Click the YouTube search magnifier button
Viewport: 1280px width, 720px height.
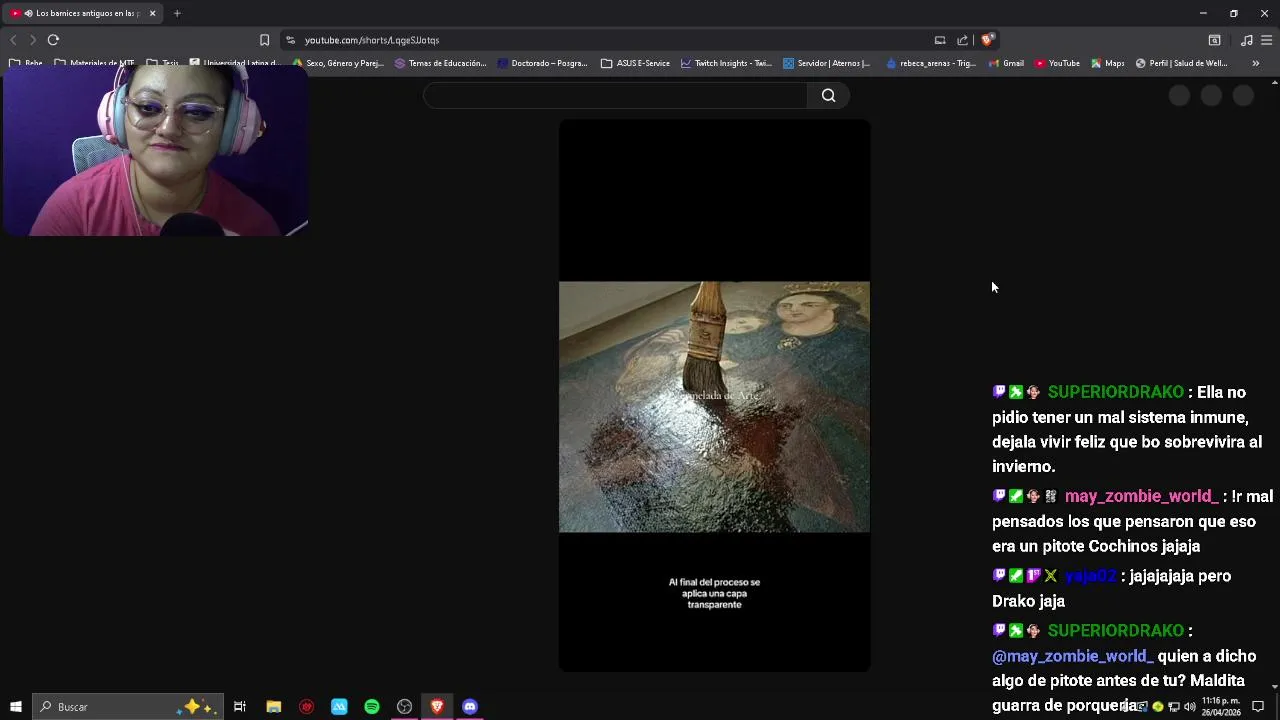(828, 95)
